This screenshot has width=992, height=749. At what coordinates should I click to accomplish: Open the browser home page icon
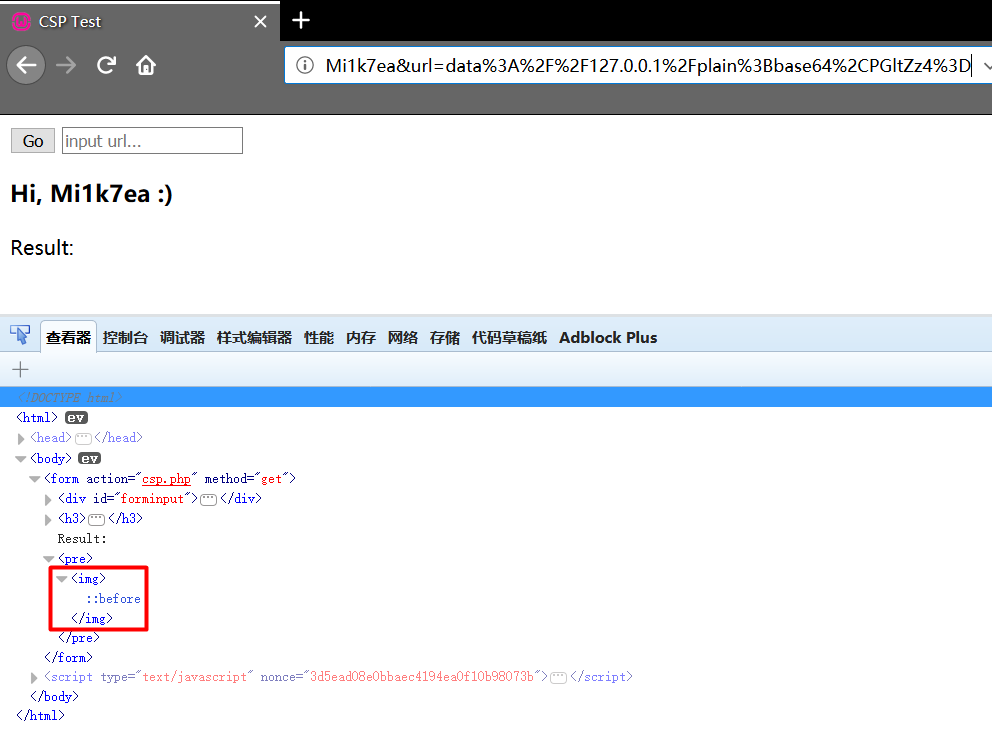[x=146, y=65]
